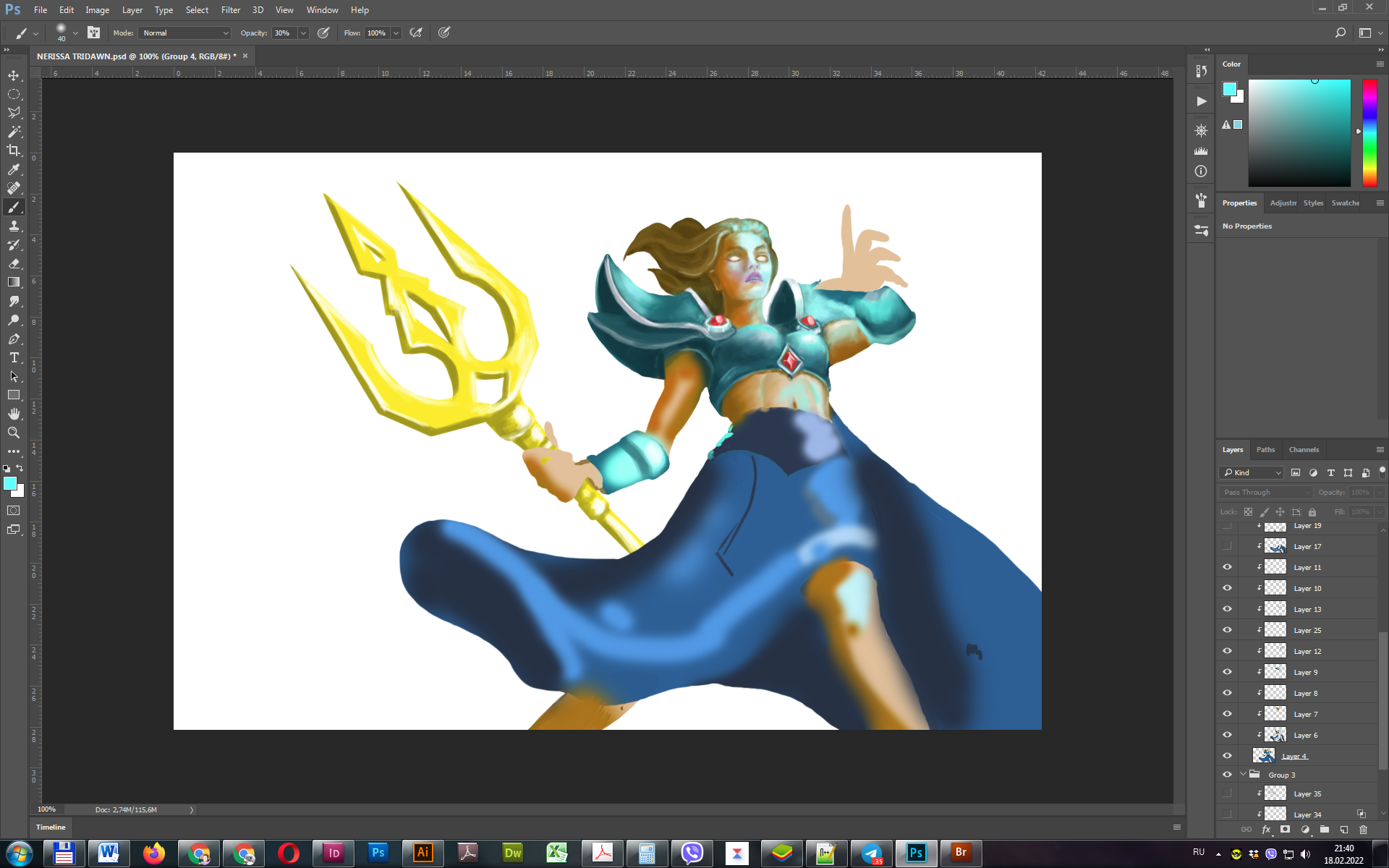
Task: Switch to the Swatches tab
Action: click(x=1346, y=203)
